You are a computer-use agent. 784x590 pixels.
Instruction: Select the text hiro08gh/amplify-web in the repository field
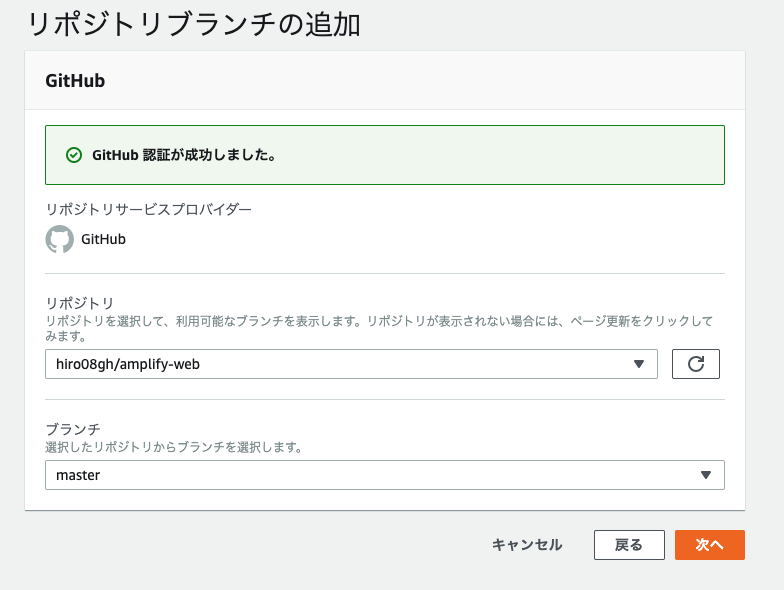(x=128, y=365)
